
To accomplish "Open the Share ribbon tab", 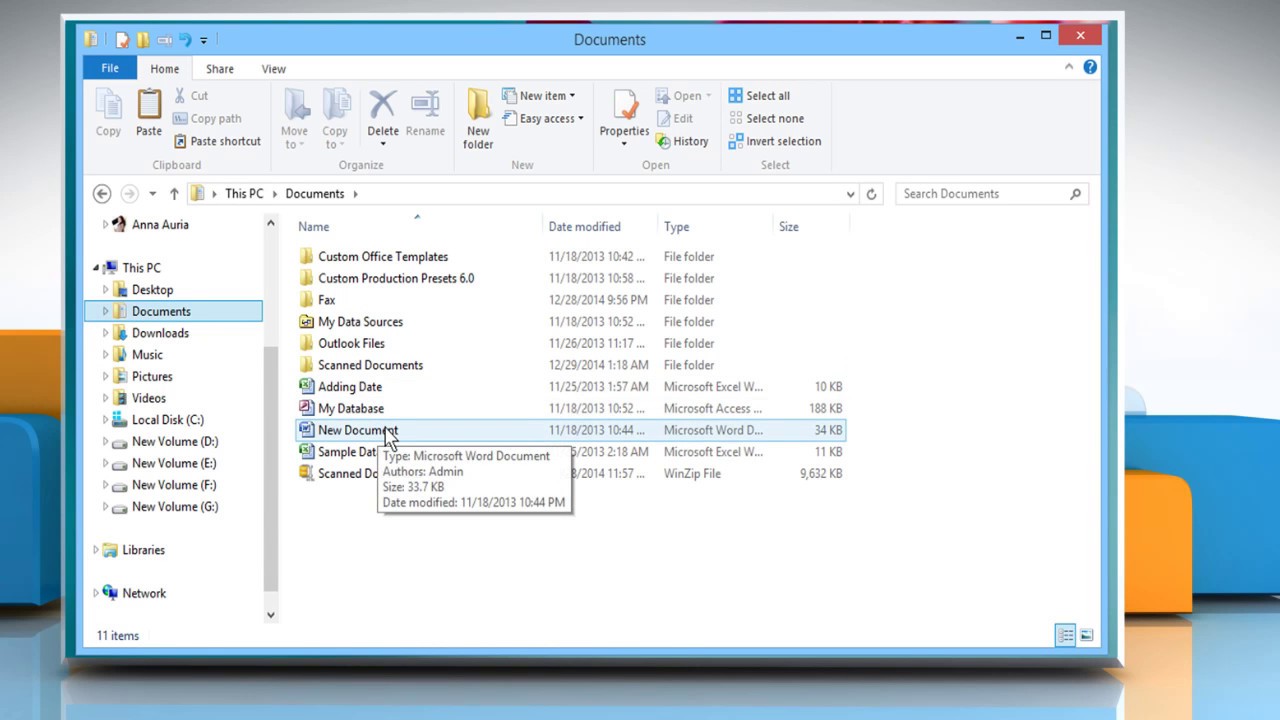I will (220, 69).
